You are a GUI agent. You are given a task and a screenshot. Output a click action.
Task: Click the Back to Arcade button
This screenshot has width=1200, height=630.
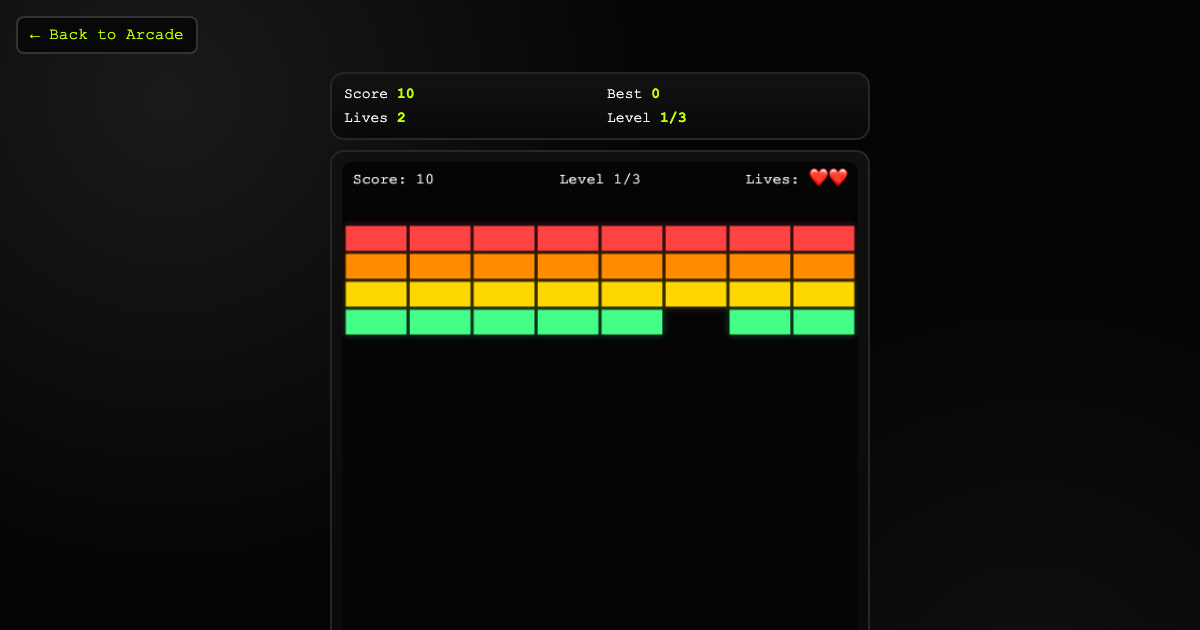[107, 35]
